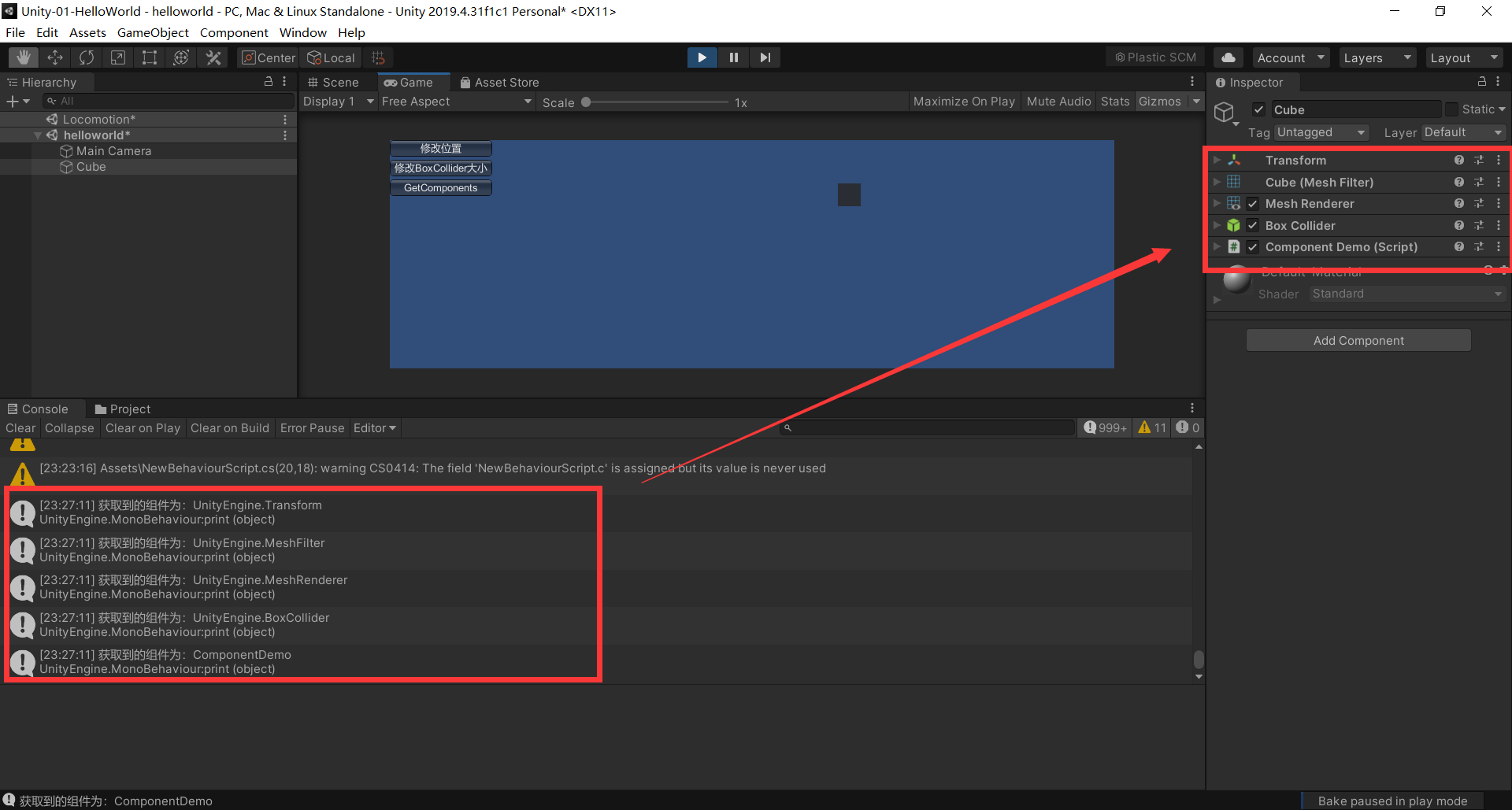Click Add Component button
This screenshot has width=1512, height=810.
(1358, 340)
